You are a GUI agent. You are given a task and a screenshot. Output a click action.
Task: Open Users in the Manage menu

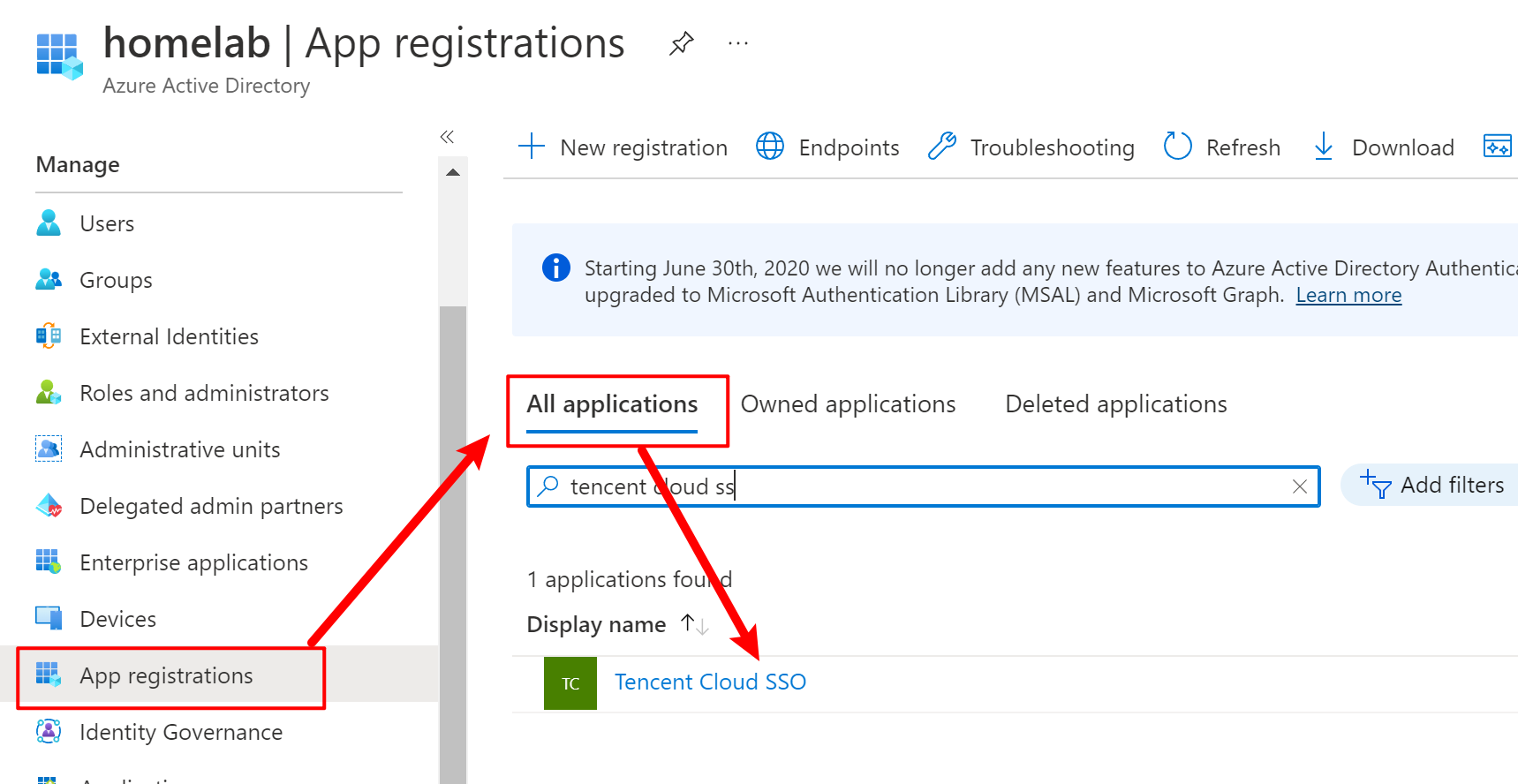point(107,224)
